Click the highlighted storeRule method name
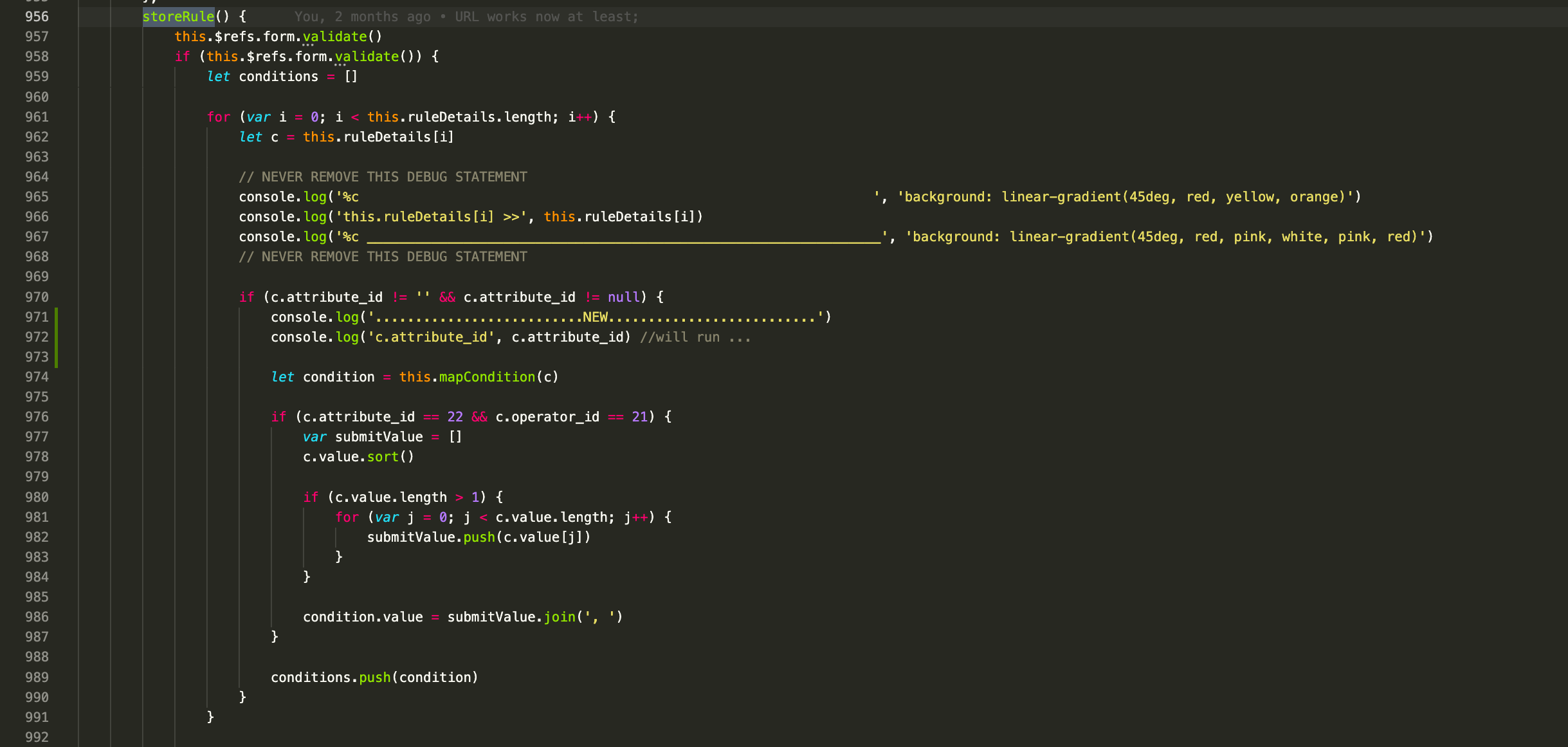Image resolution: width=1568 pixels, height=747 pixels. click(178, 17)
